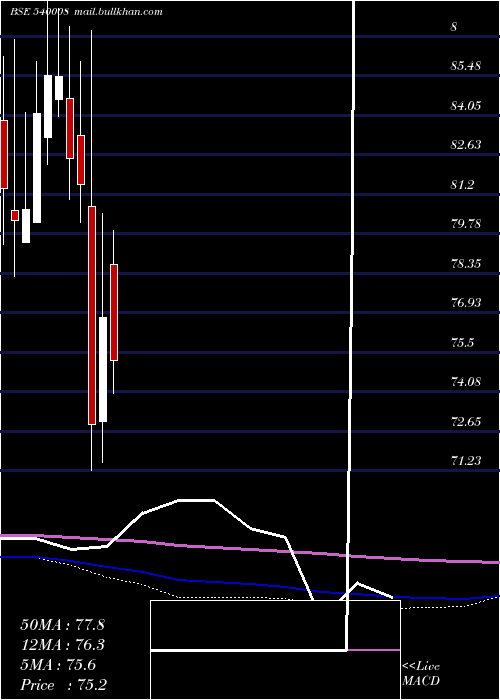The height and width of the screenshot is (700, 500).
Task: Click the 82.63 price axis label
Action: [466, 145]
